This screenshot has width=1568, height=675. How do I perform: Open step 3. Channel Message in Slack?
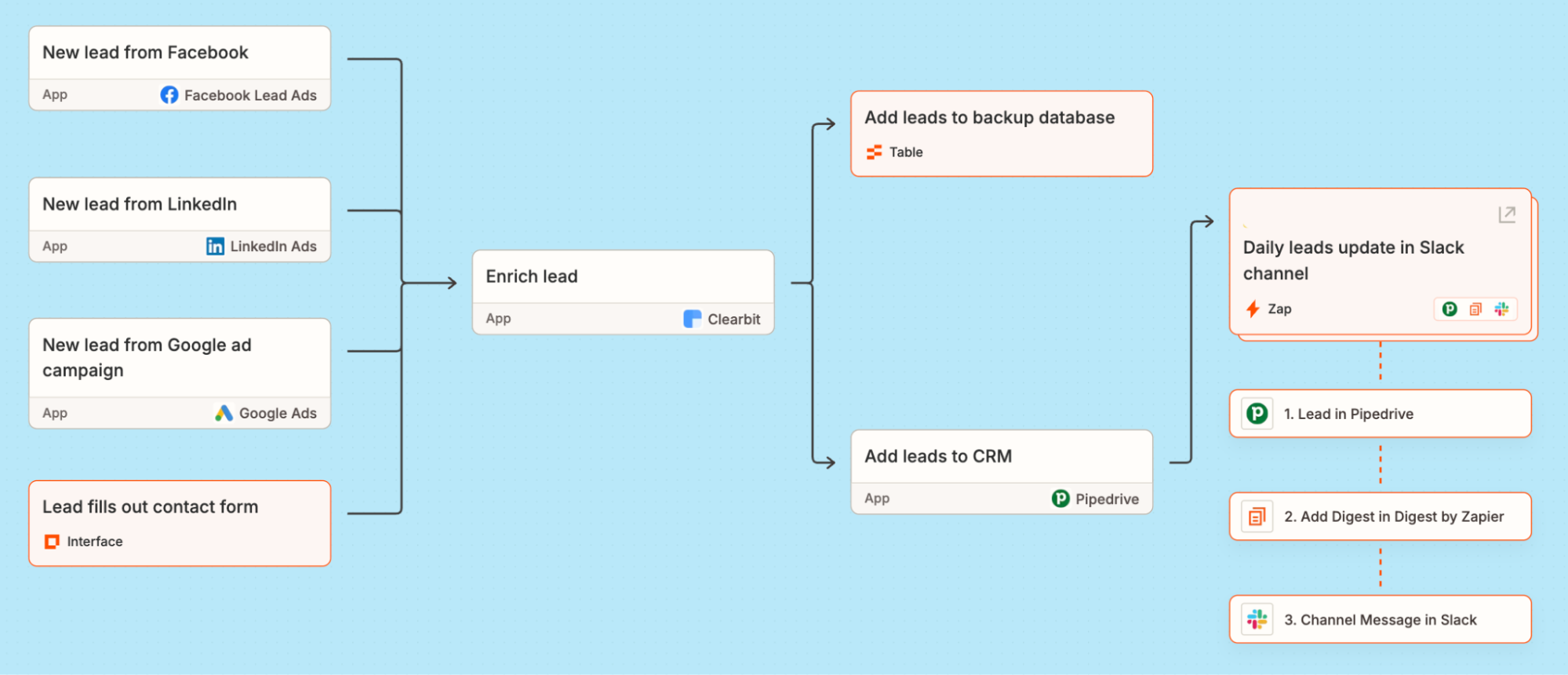1381,619
